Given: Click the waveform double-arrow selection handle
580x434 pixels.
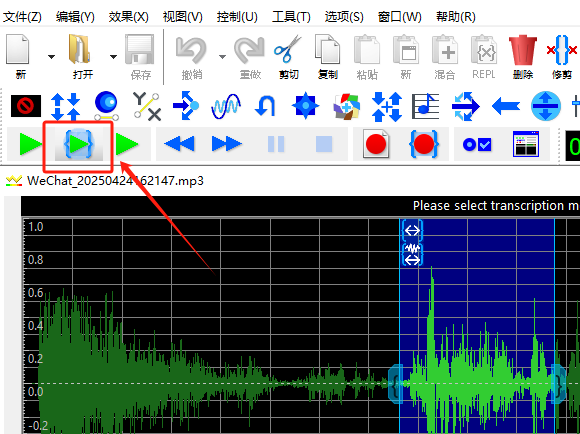Looking at the screenshot, I should click(x=412, y=255).
